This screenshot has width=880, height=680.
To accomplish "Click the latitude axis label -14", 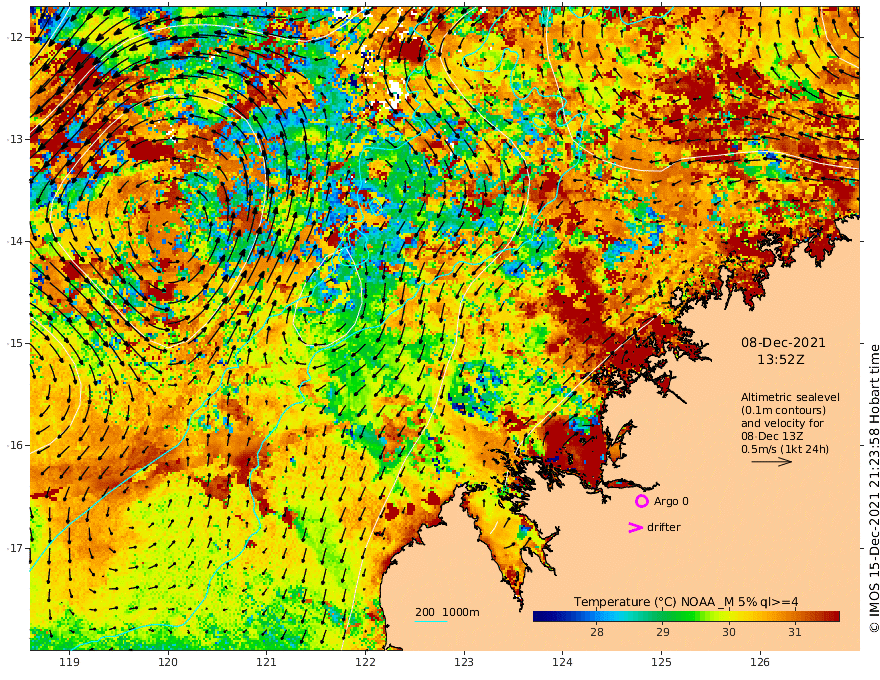I will [15, 241].
